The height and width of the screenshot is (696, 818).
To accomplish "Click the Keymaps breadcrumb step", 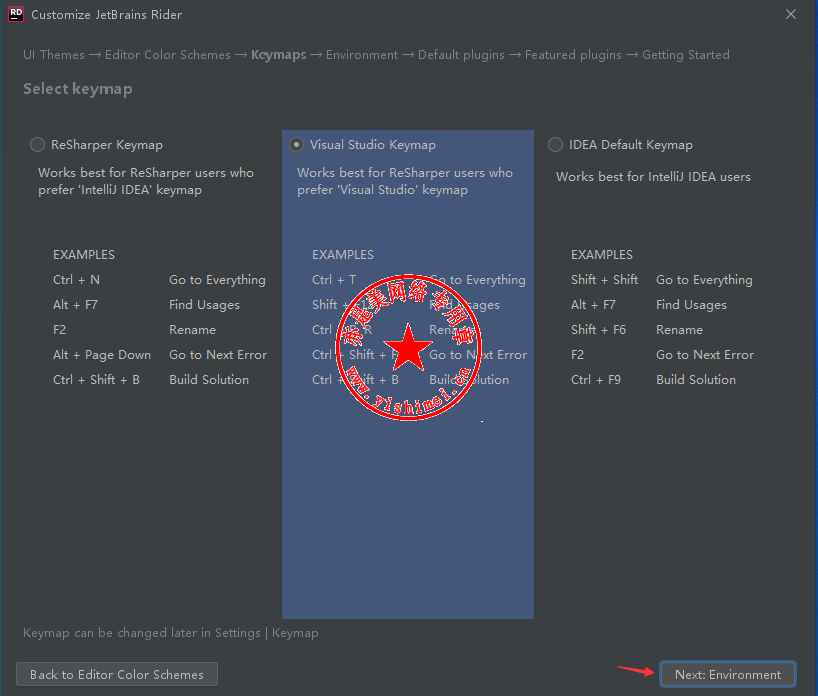I will pos(279,55).
